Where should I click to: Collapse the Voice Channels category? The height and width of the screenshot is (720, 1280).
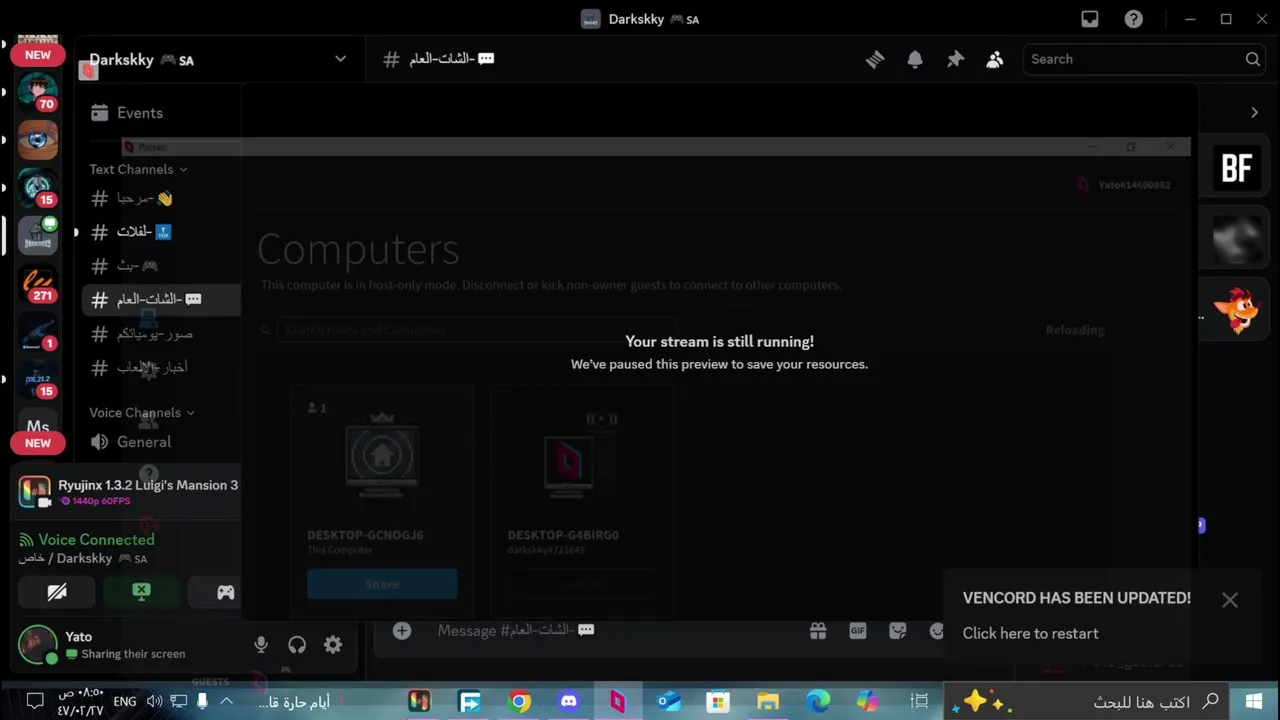coord(141,412)
